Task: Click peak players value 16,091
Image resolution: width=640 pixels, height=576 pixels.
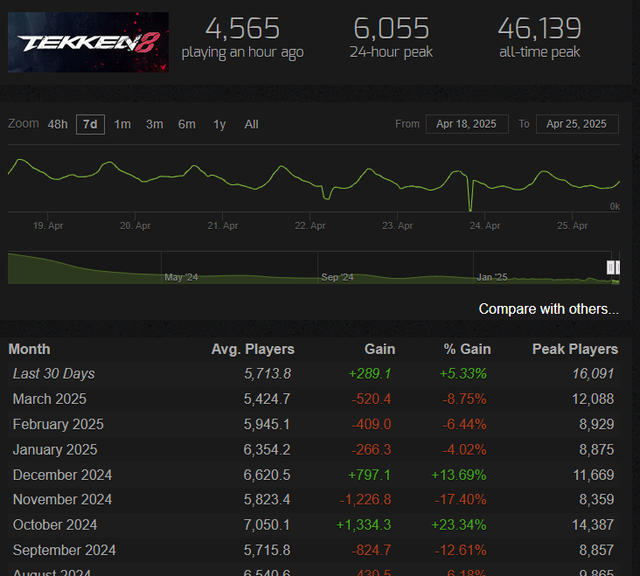Action: pyautogui.click(x=593, y=374)
